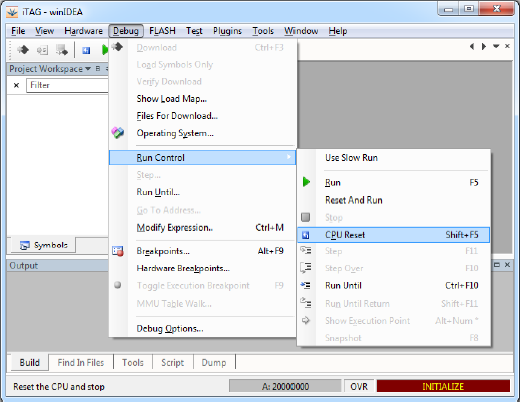Click the CPU Reset toolbar icon
Viewport: 520px width, 403px height.
tap(86, 50)
